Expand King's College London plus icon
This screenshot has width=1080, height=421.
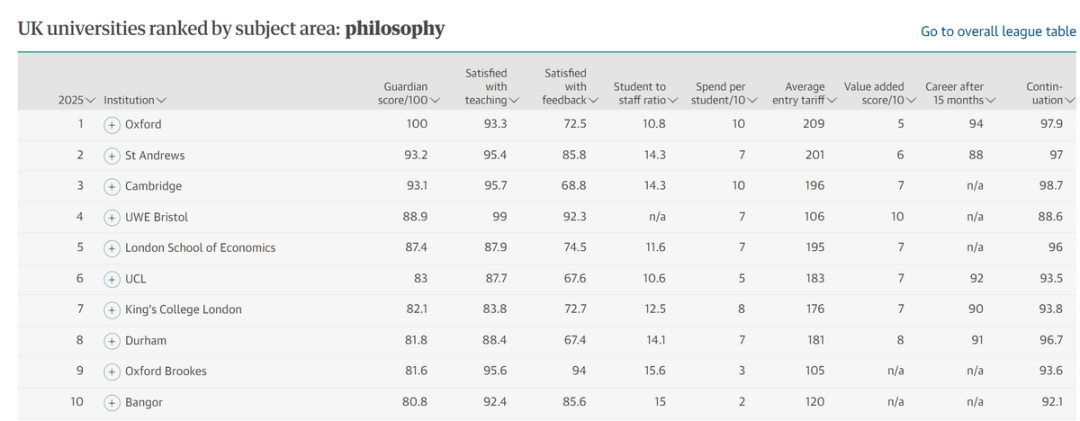tap(112, 310)
